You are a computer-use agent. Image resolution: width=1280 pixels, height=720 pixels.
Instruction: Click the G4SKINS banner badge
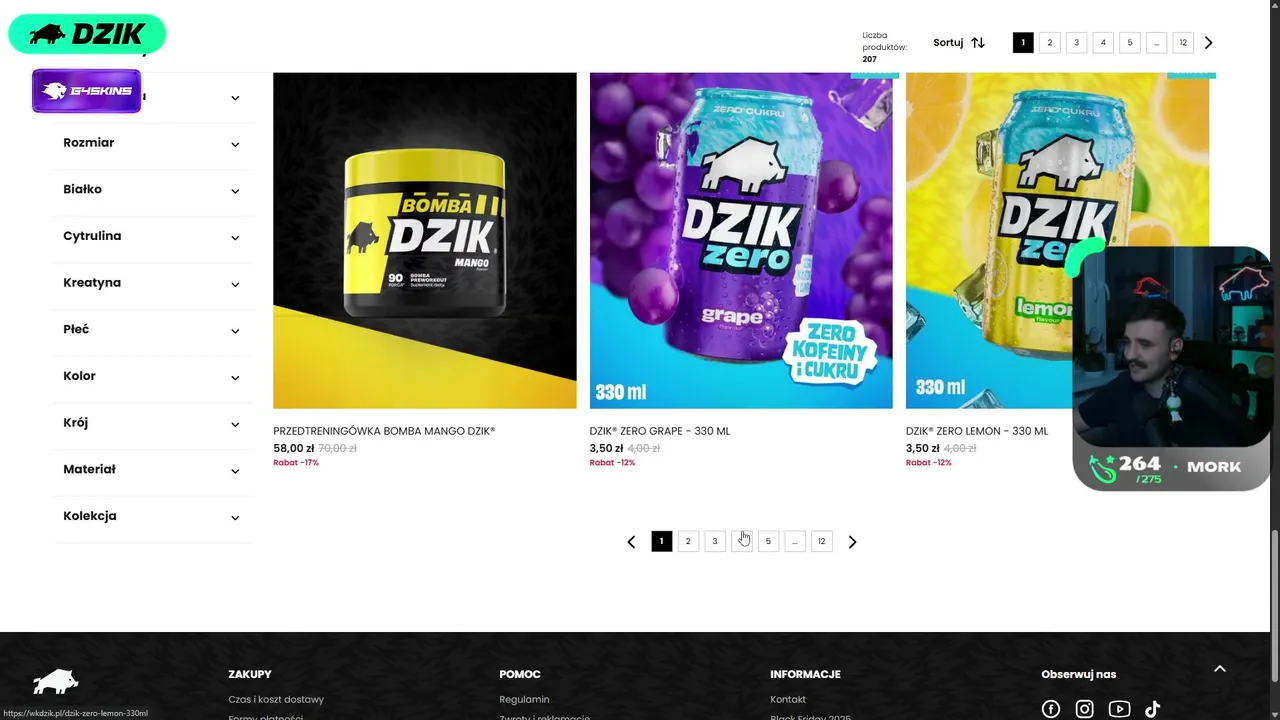click(x=87, y=91)
